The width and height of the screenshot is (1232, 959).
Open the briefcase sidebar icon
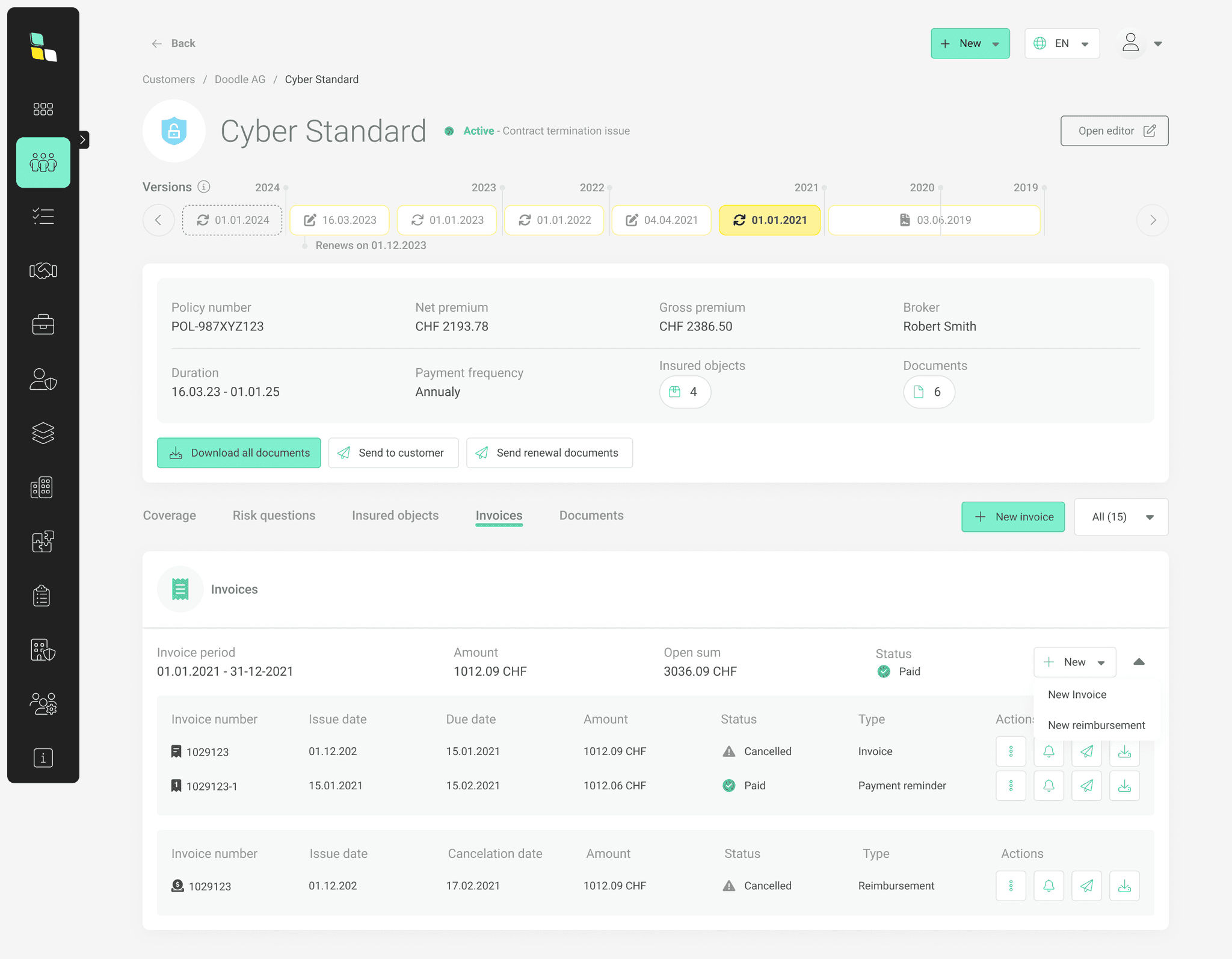click(x=43, y=325)
